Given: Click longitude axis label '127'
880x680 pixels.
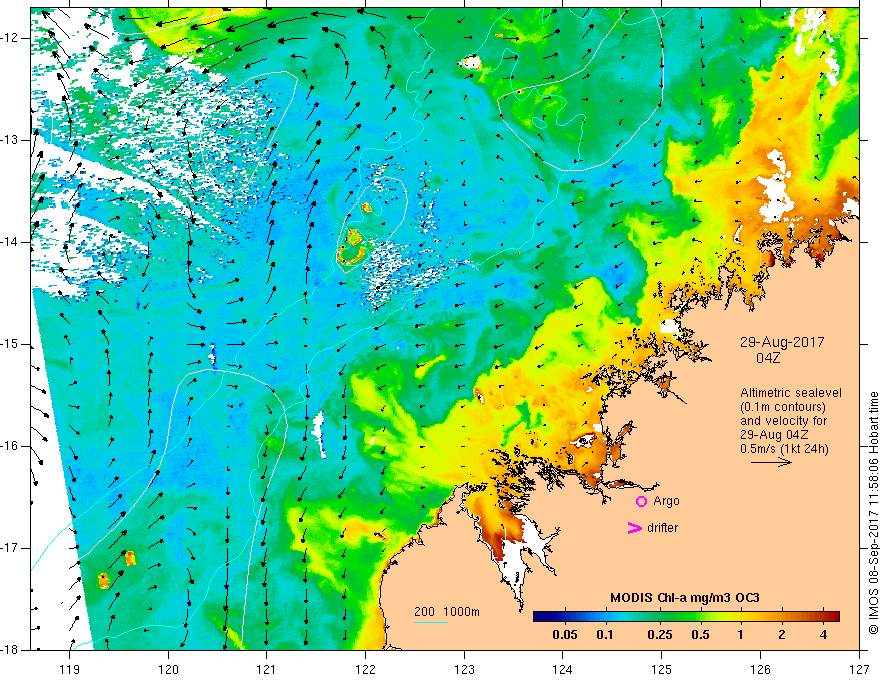Looking at the screenshot, I should [859, 669].
